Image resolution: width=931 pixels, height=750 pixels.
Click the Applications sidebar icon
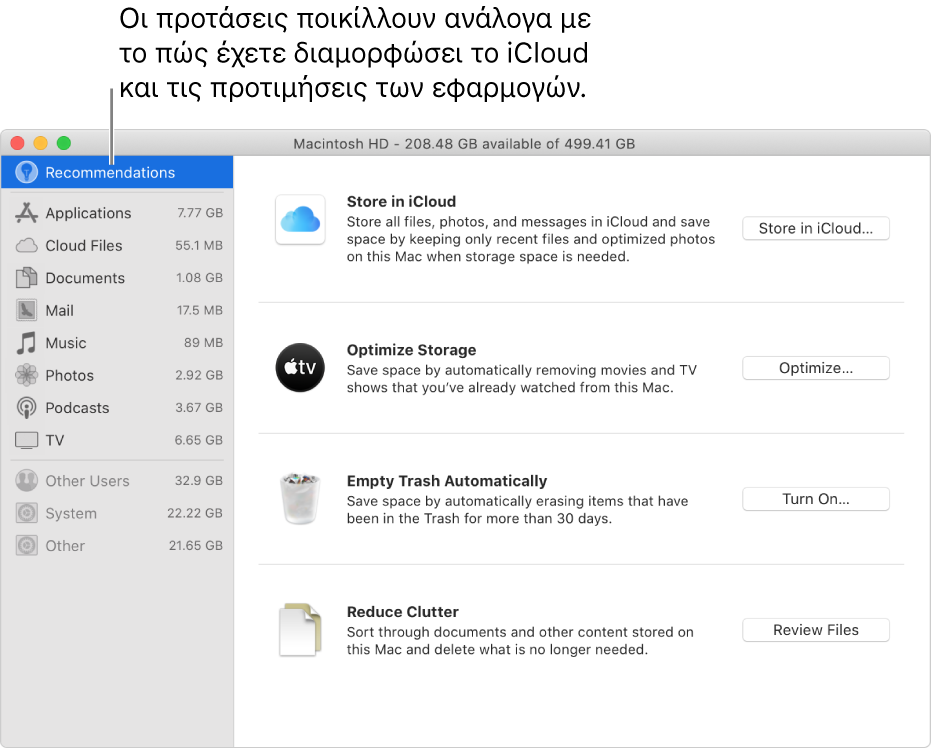tap(26, 213)
